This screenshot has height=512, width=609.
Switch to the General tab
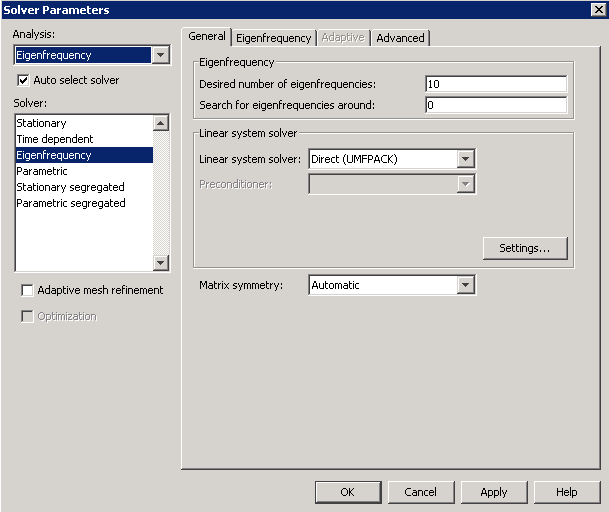coord(207,37)
